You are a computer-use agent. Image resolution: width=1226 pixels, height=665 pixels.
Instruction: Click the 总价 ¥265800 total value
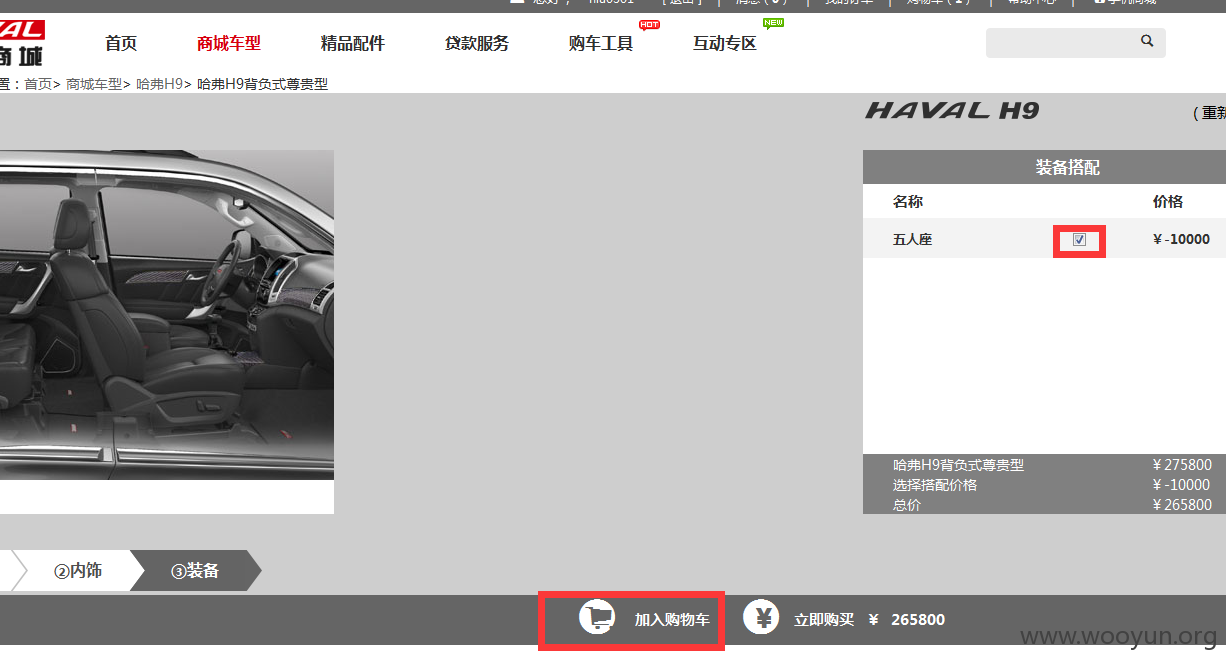click(x=1182, y=505)
